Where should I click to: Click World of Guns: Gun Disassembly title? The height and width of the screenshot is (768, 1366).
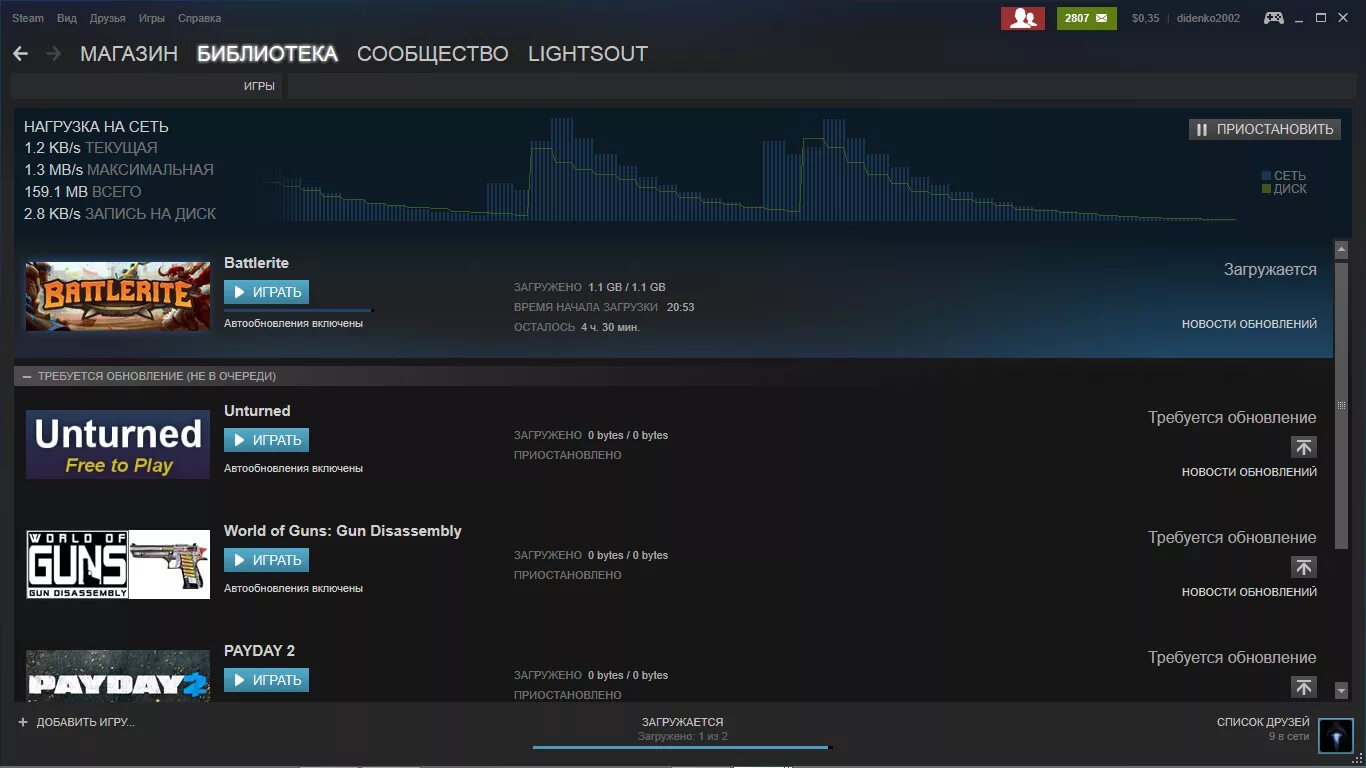[343, 531]
